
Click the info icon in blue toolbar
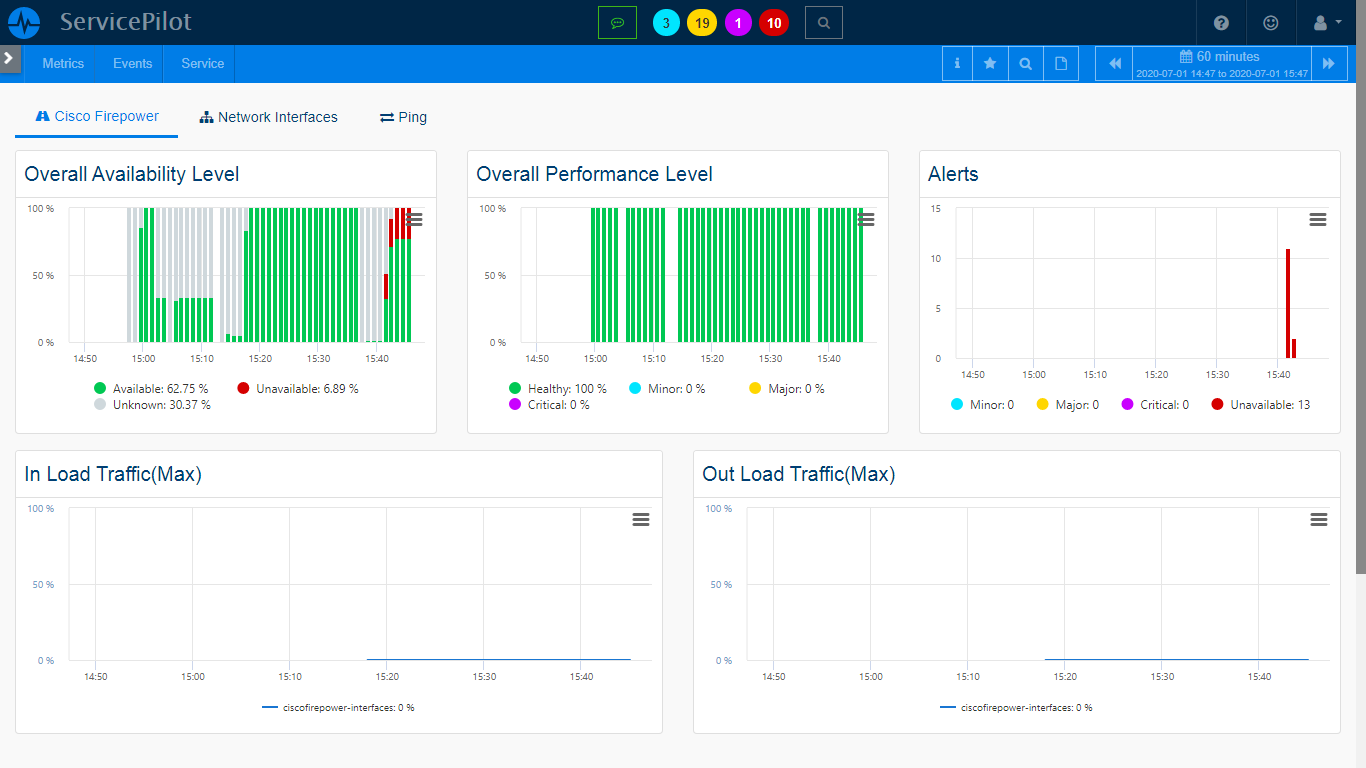coord(957,63)
